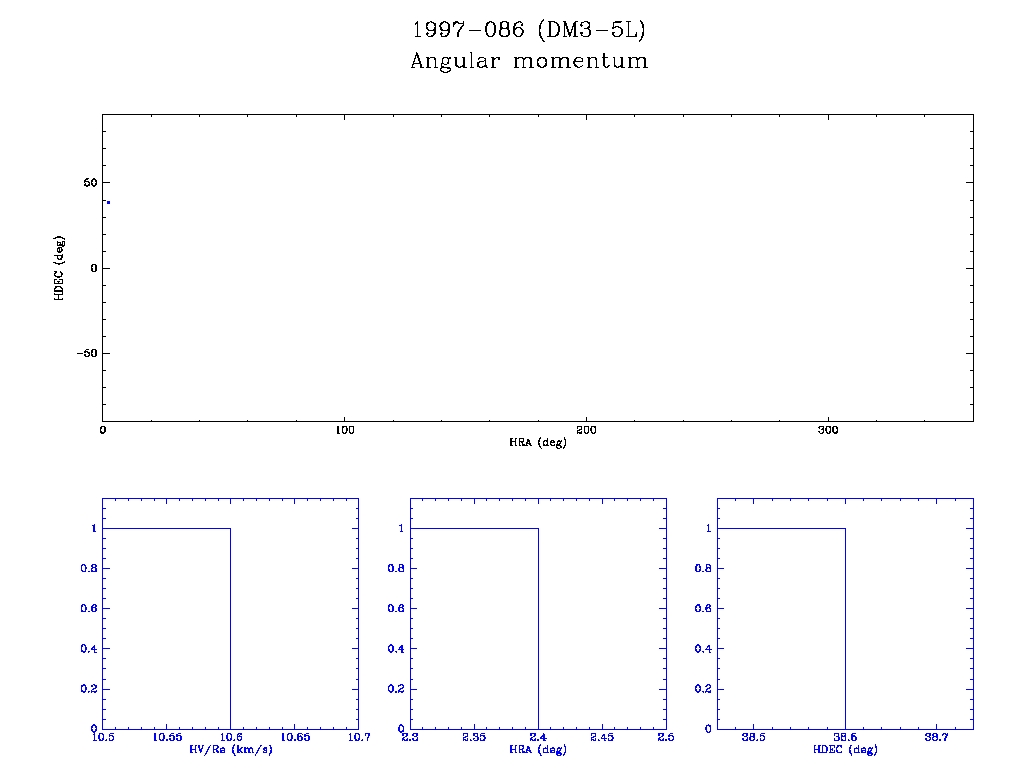Image resolution: width=1024 pixels, height=768 pixels.
Task: Click the "-50" tick label on the top plot
Action: point(84,354)
